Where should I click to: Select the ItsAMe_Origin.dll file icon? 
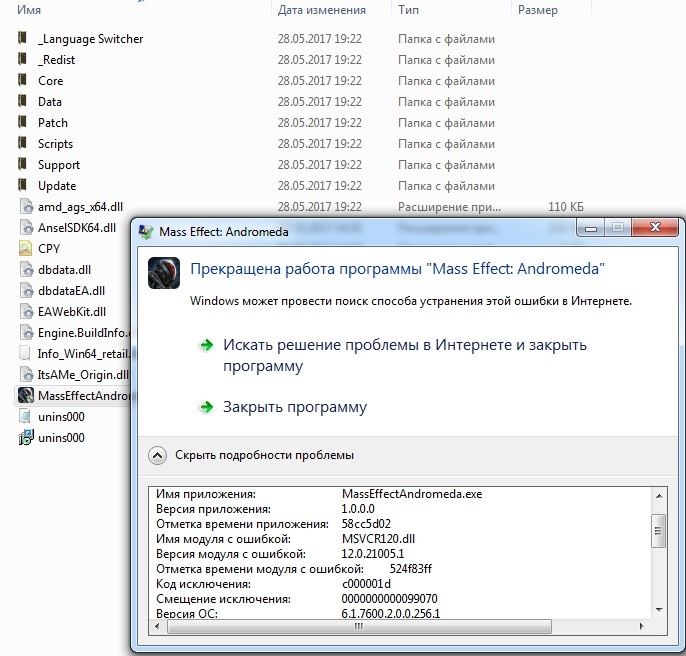click(x=26, y=374)
